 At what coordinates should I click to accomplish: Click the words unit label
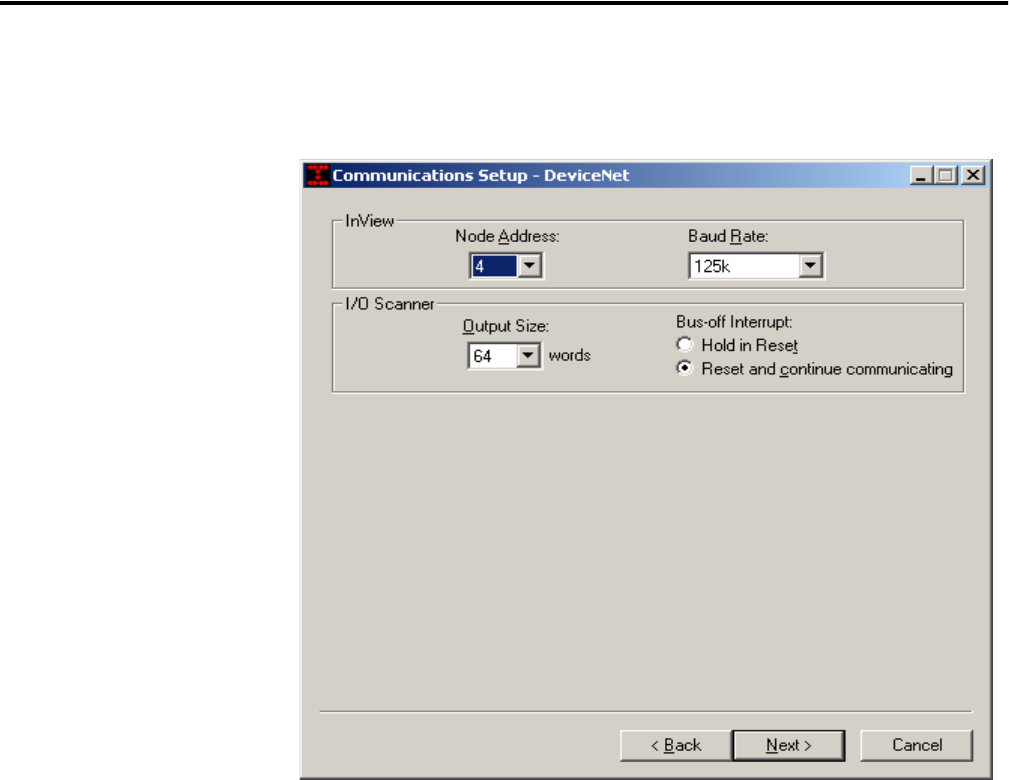point(569,355)
